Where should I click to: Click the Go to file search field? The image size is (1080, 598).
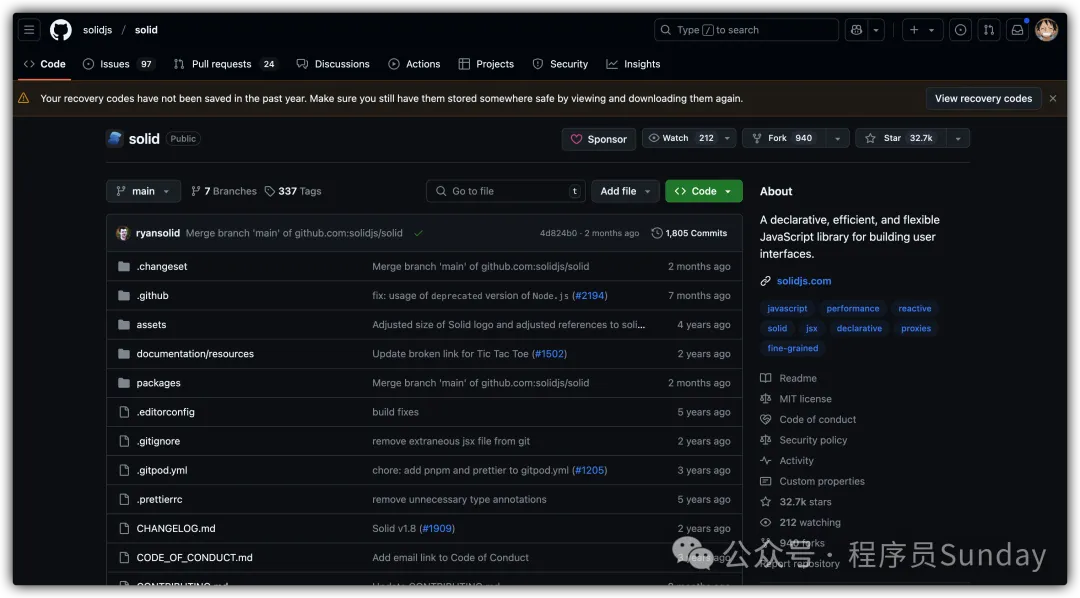point(505,191)
